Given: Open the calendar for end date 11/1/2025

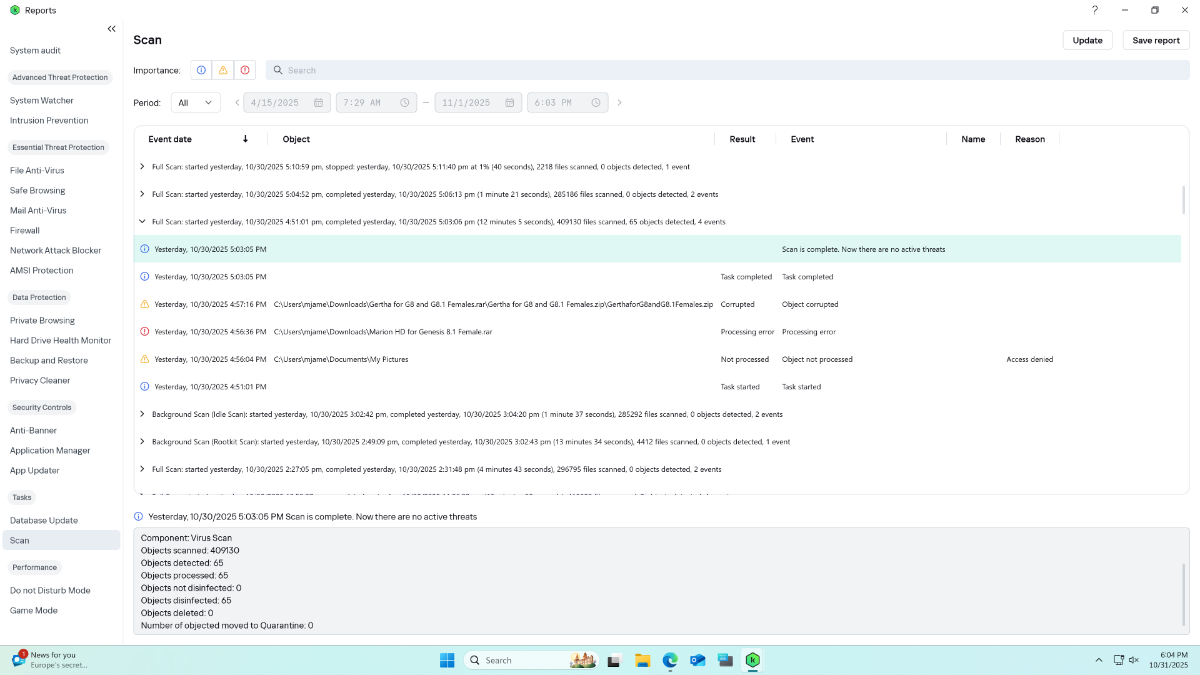Looking at the screenshot, I should (509, 102).
